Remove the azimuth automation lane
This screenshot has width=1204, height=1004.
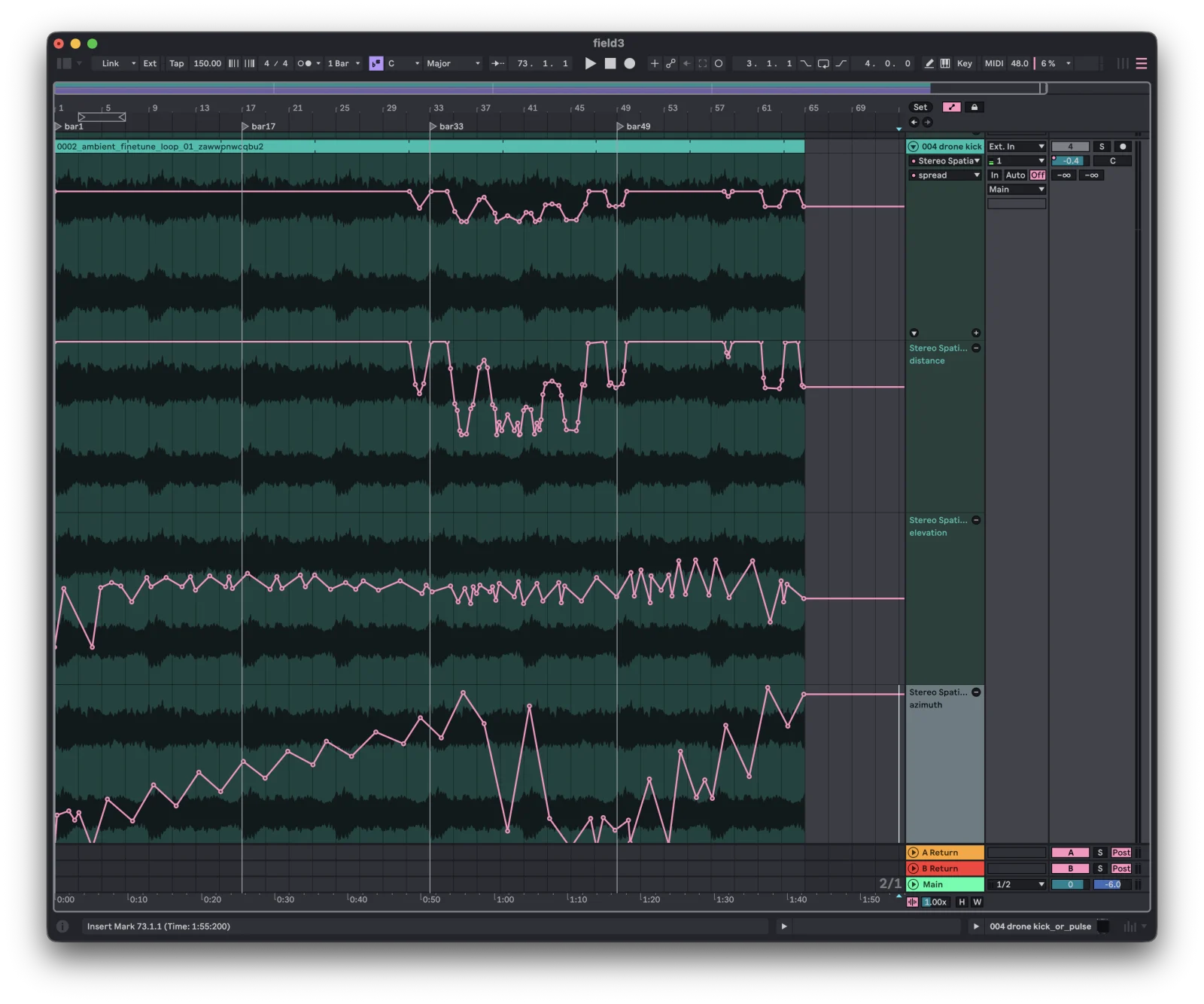tap(976, 692)
